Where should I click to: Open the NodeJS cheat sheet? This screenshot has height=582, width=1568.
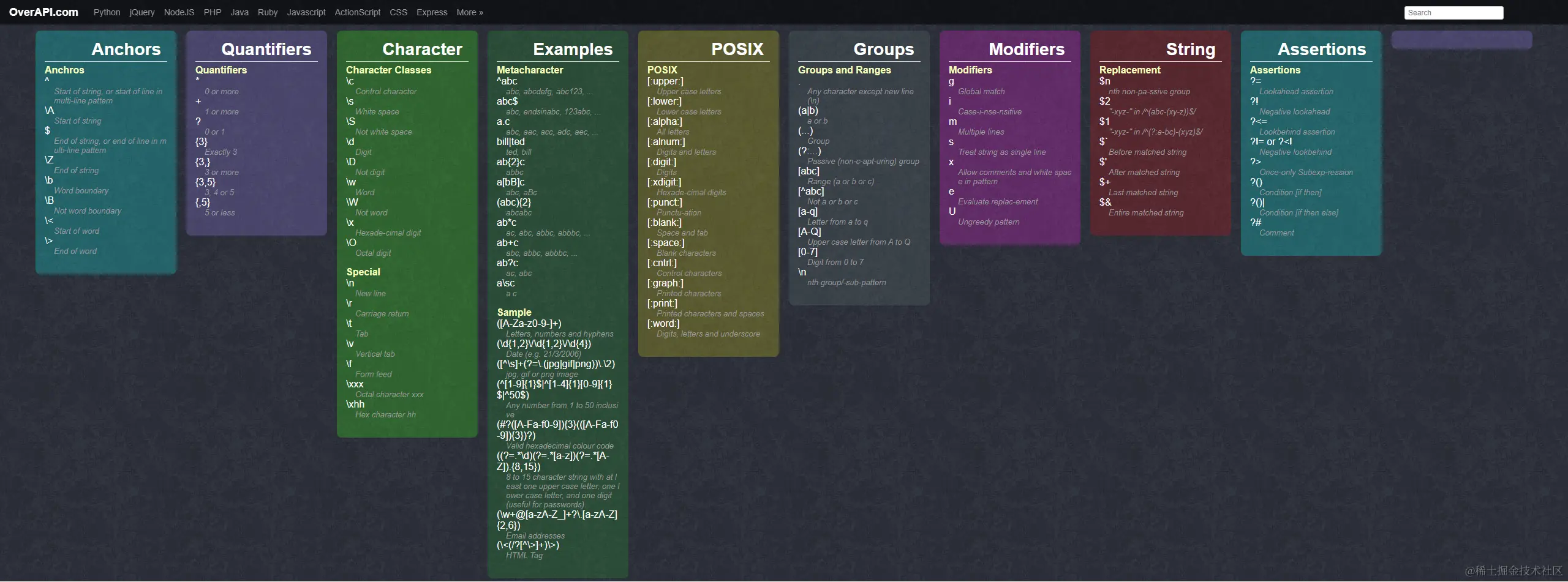(179, 12)
